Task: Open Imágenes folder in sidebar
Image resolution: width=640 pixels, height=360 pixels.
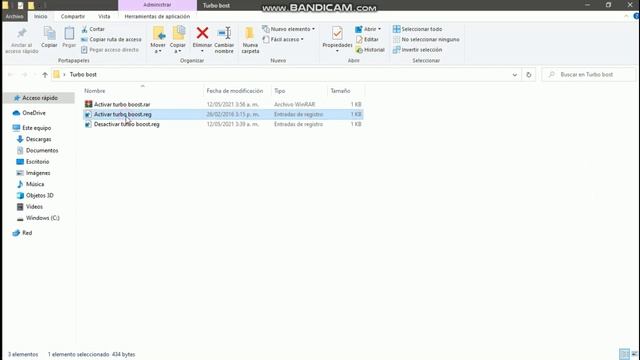Action: (38, 173)
